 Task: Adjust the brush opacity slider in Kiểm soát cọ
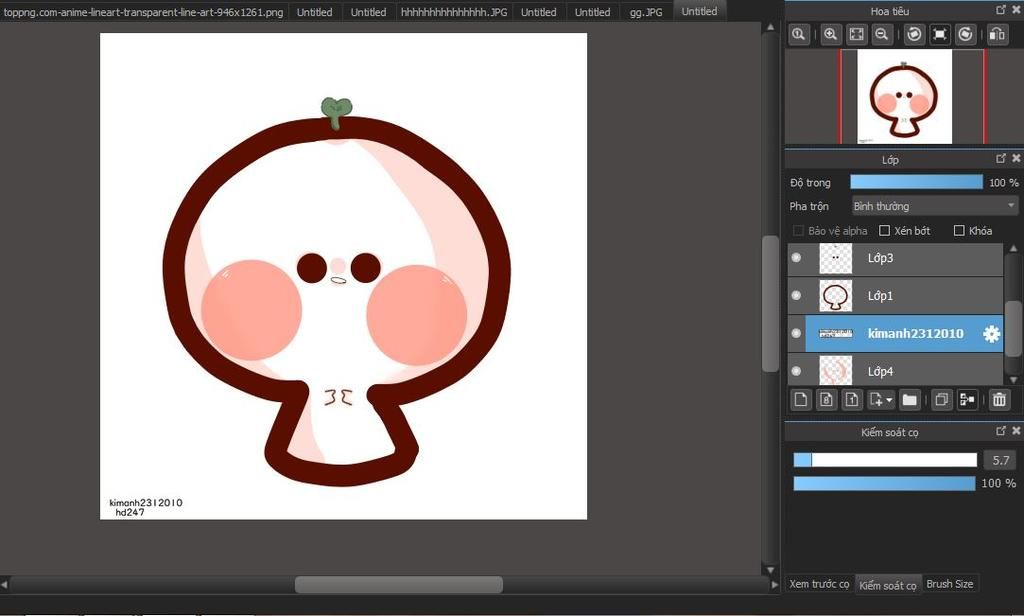(884, 483)
